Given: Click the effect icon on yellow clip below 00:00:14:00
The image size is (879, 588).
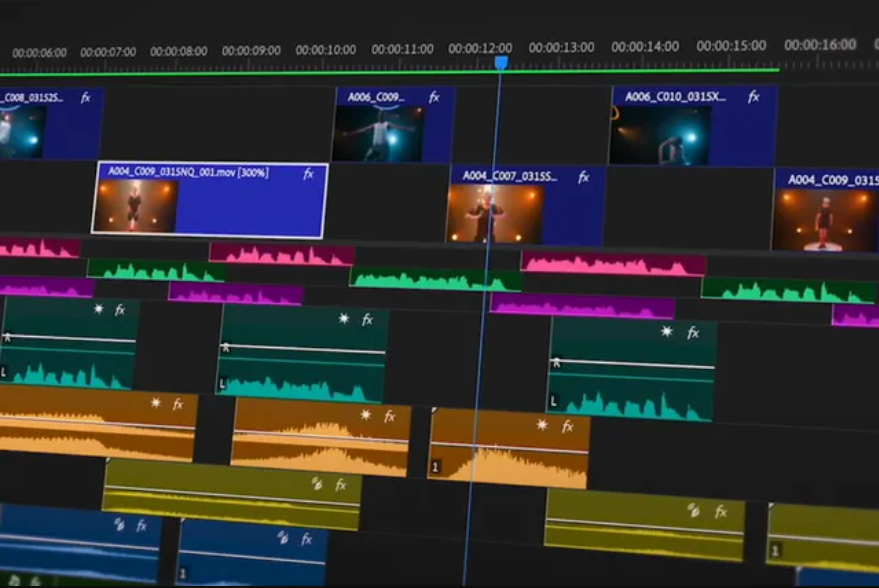Looking at the screenshot, I should (x=694, y=510).
